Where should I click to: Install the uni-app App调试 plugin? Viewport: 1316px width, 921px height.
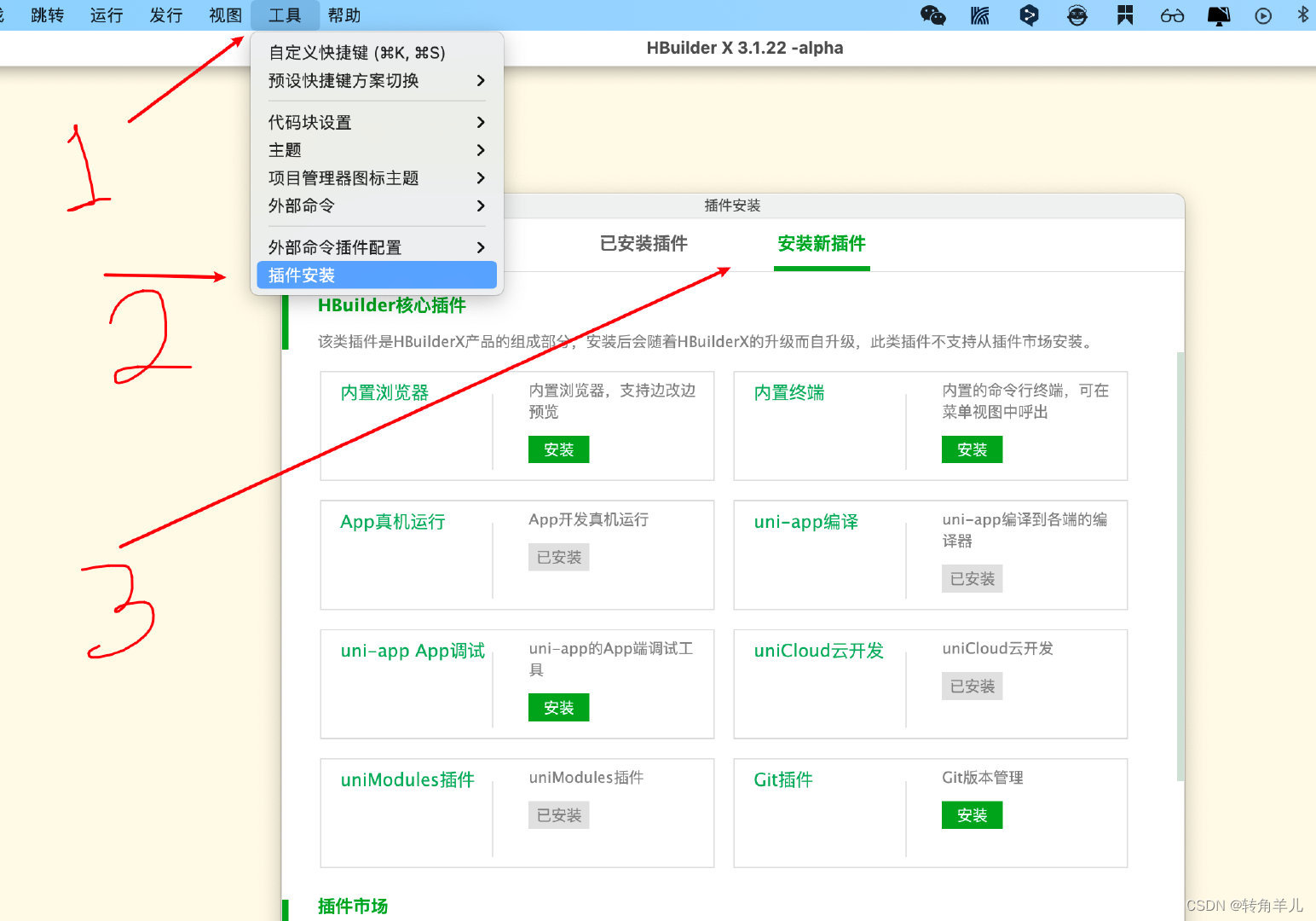coord(559,708)
